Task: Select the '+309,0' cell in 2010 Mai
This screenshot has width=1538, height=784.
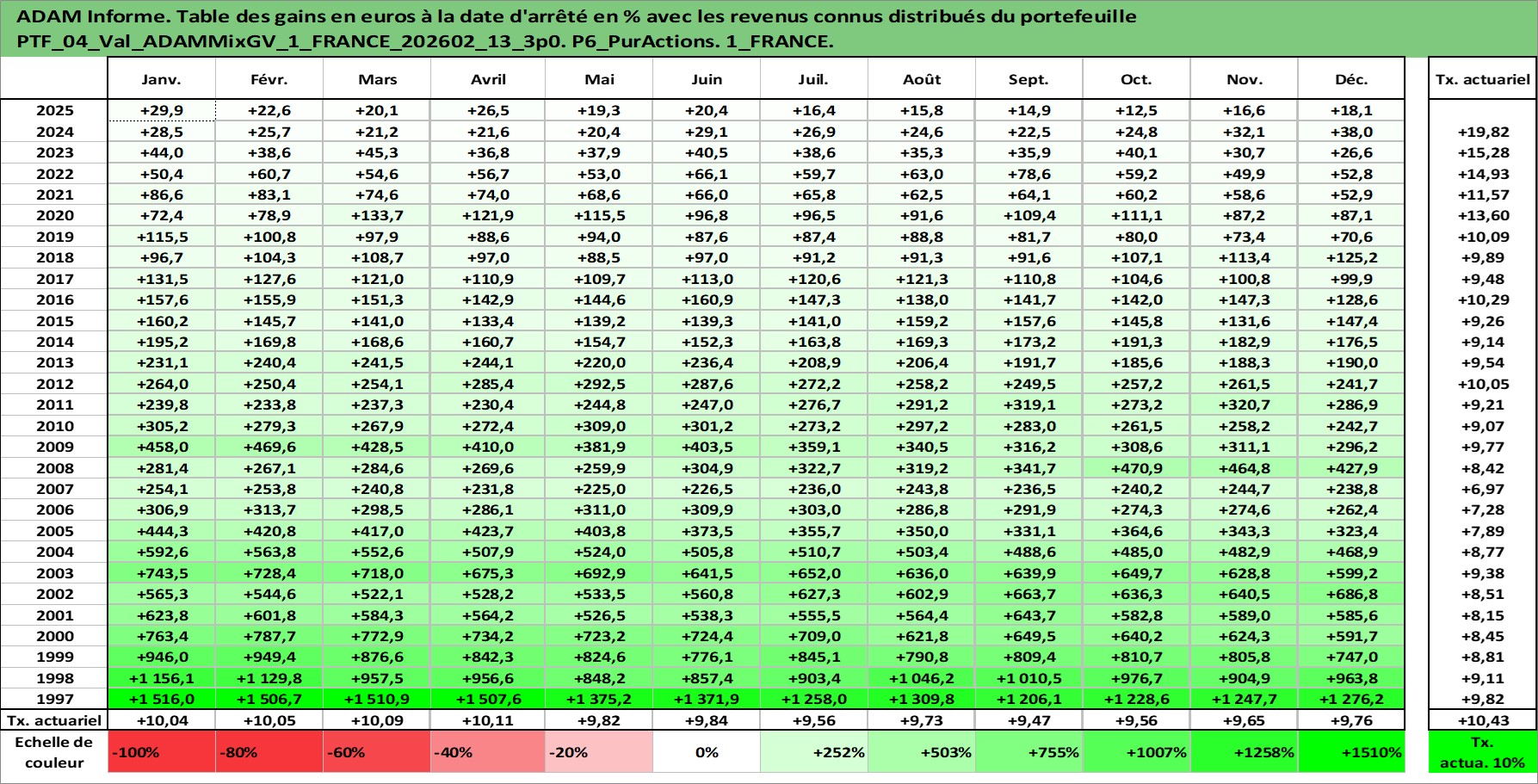Action: click(599, 426)
